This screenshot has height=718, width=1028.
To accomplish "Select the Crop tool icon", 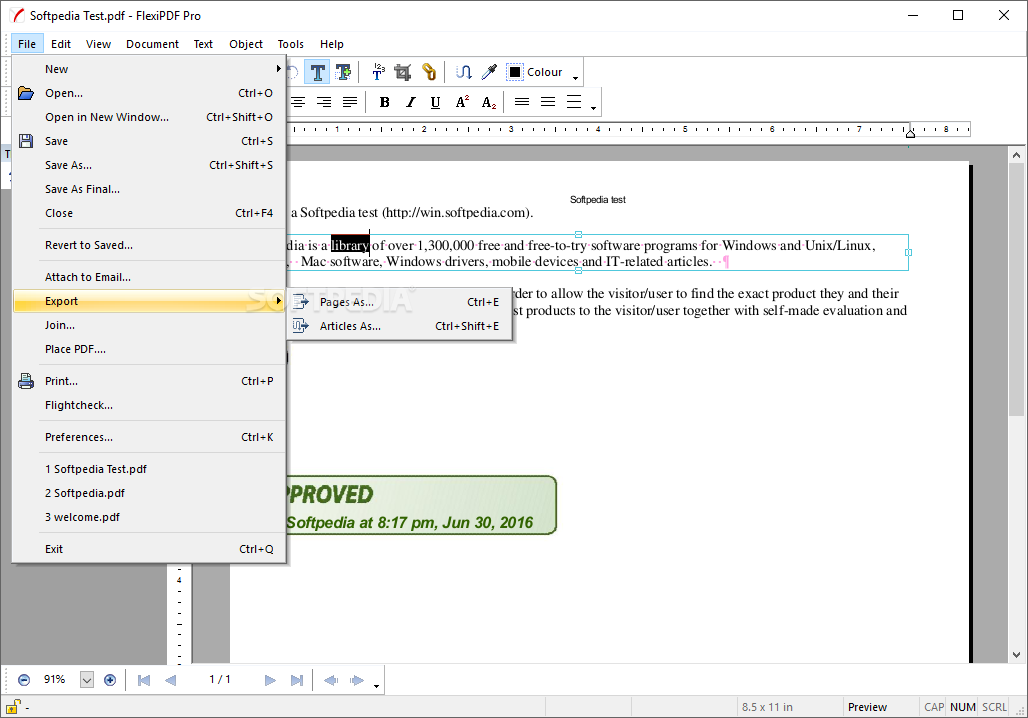I will (x=403, y=71).
